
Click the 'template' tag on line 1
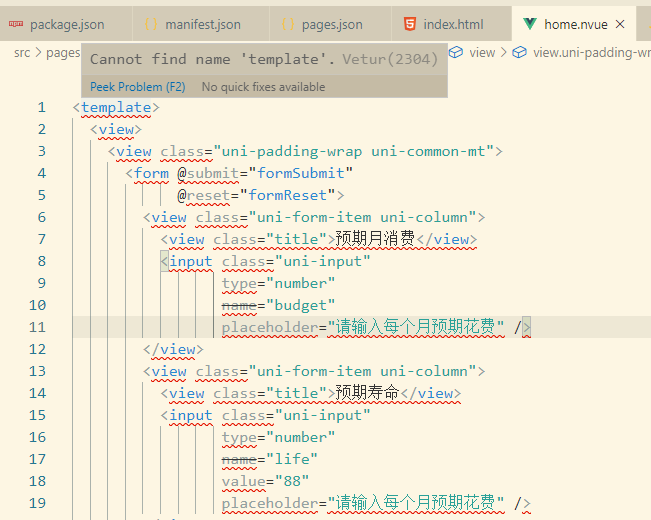click(116, 108)
